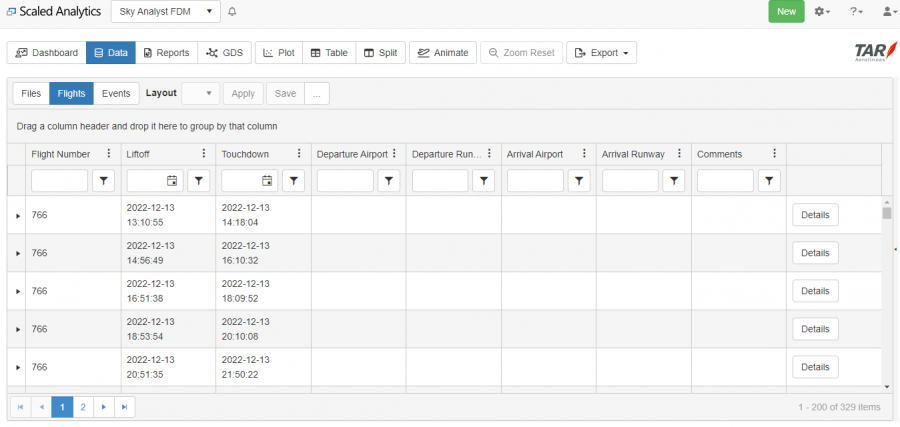Open Details for the 13:10:55 flight
The height and width of the screenshot is (427, 900).
(815, 215)
